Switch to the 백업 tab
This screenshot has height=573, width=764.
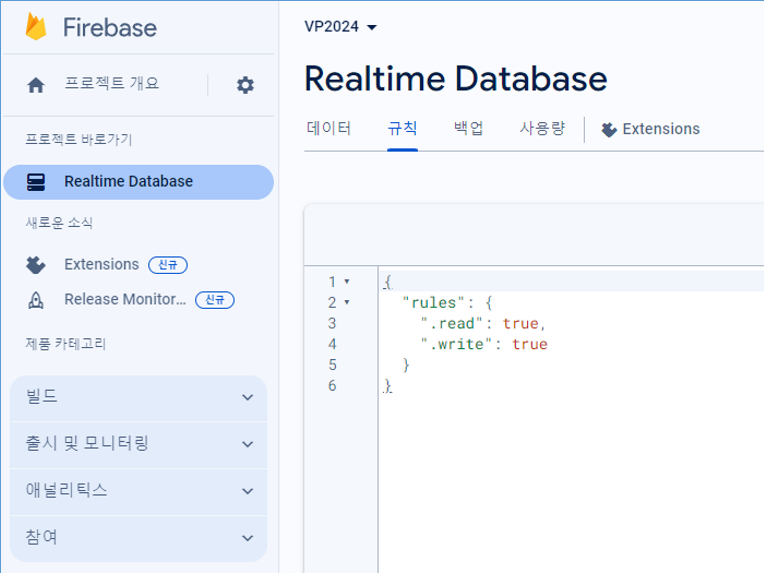point(469,129)
